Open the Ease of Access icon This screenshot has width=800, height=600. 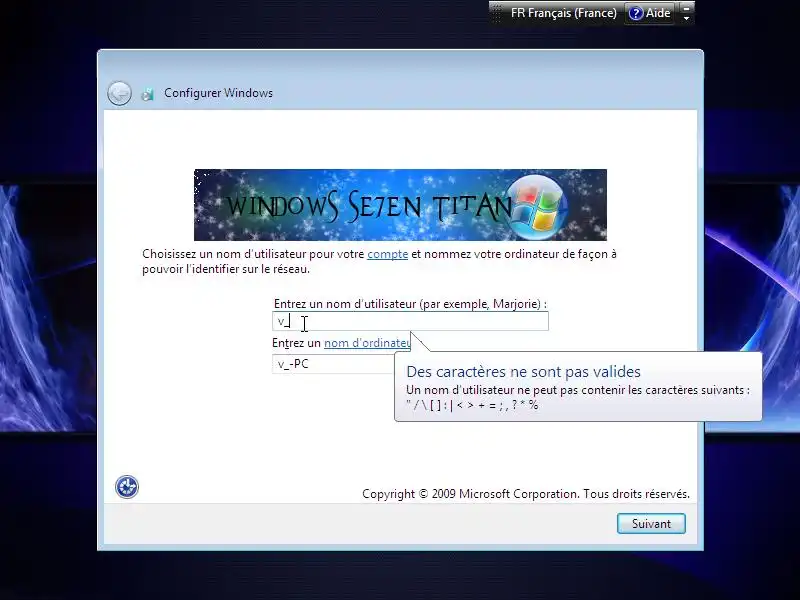click(x=127, y=487)
